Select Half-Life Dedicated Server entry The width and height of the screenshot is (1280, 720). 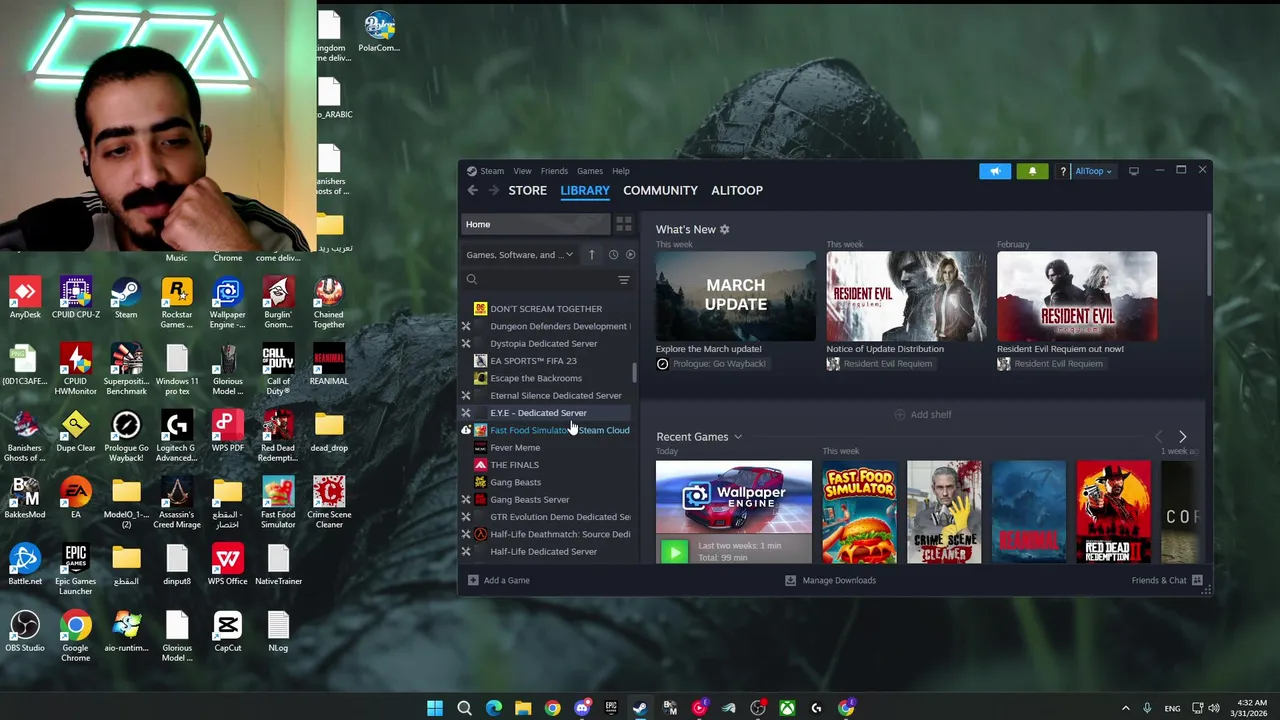click(x=543, y=552)
